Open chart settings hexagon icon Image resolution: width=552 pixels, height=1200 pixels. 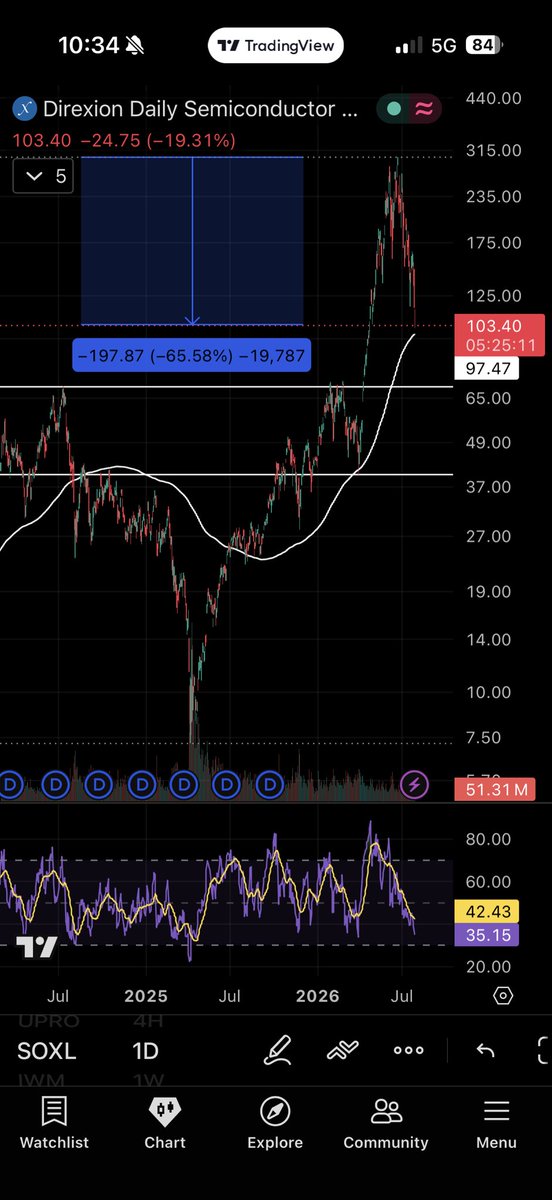503,996
